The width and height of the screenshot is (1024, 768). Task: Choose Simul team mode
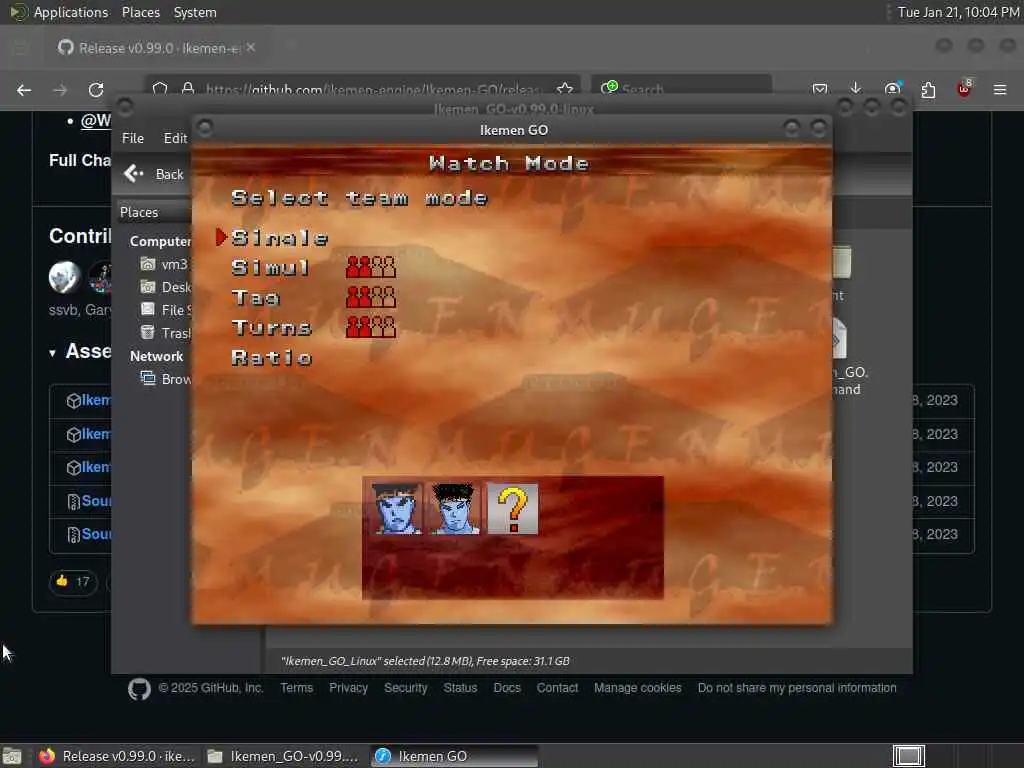pos(270,268)
